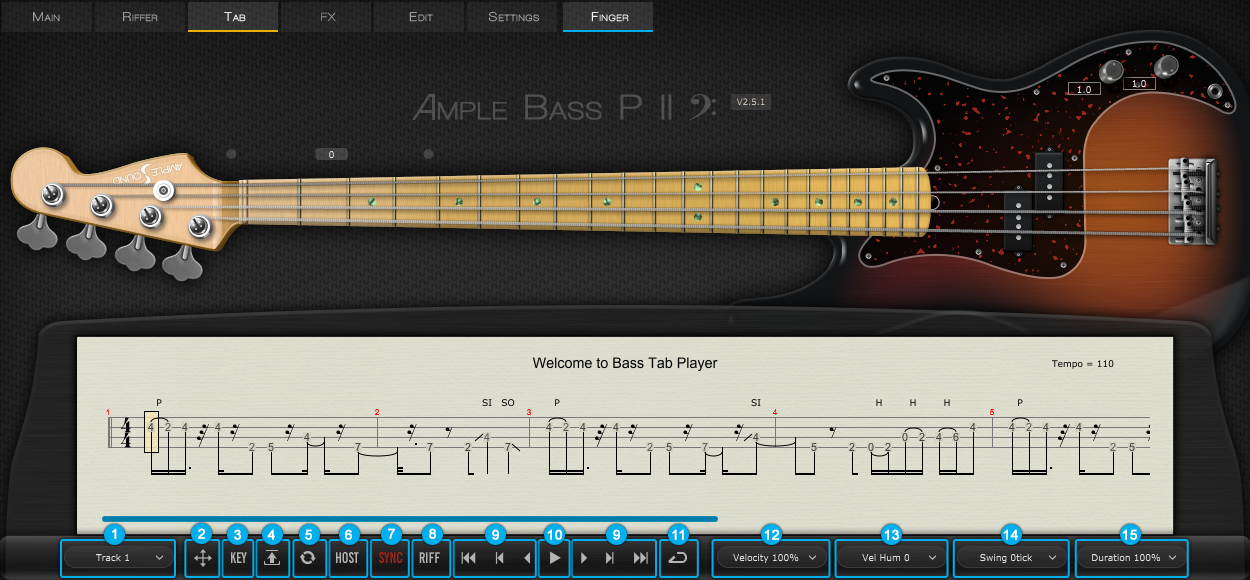Open the Velocity 100% dropdown

click(773, 558)
